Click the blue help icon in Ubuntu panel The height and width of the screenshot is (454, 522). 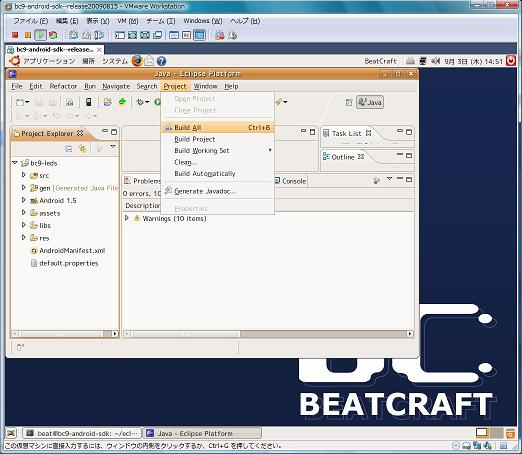(161, 61)
